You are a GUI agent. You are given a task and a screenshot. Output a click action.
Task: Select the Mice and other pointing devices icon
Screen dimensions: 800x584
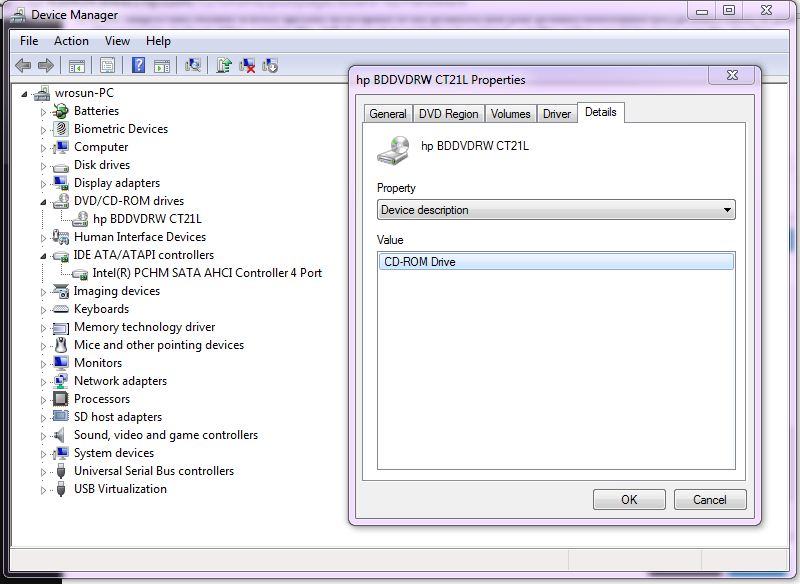[x=61, y=345]
